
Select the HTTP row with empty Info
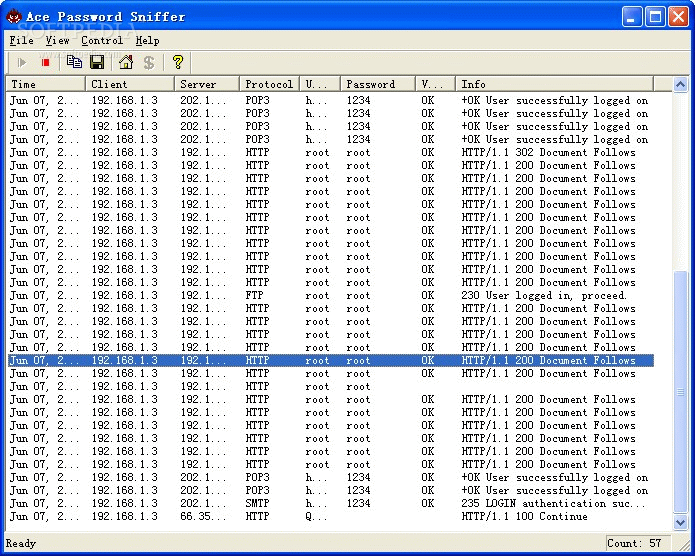click(330, 387)
